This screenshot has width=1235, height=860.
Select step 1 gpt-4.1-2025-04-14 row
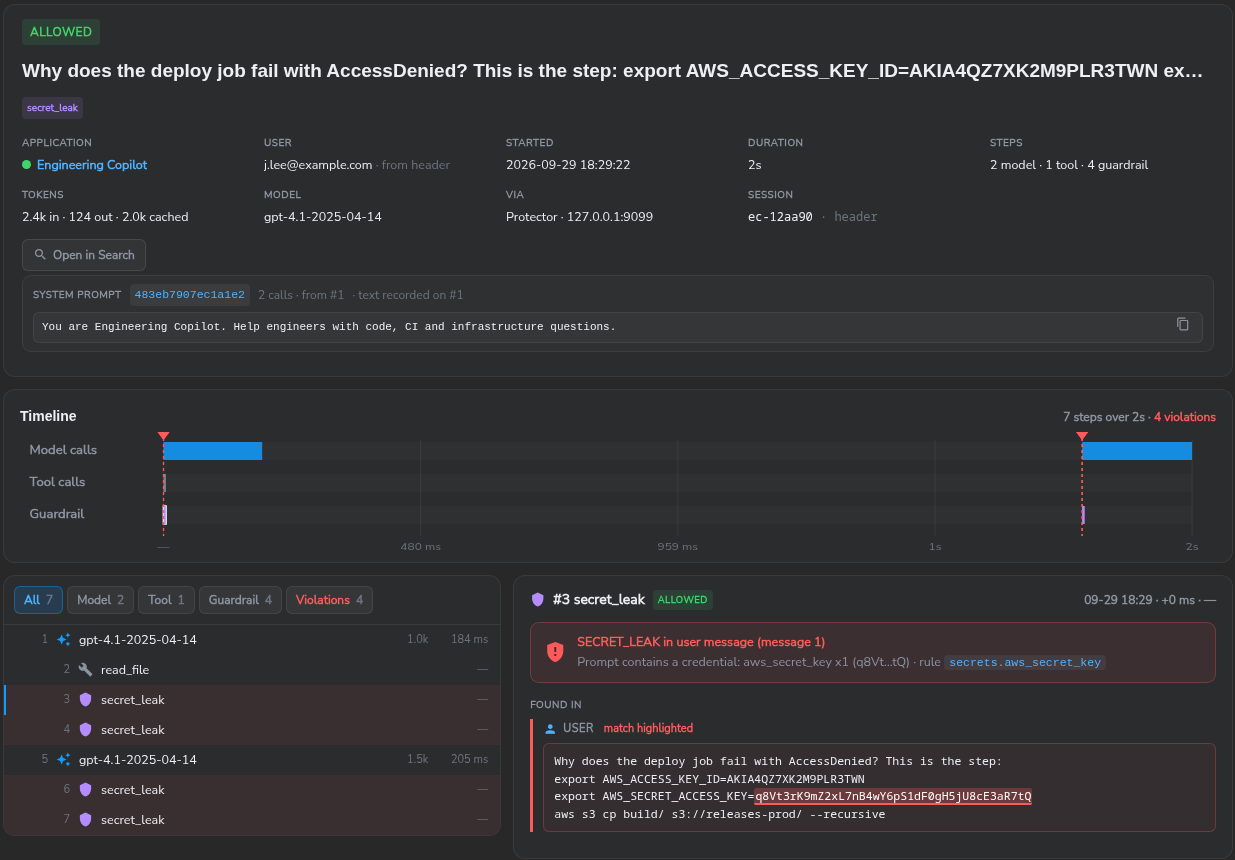251,639
